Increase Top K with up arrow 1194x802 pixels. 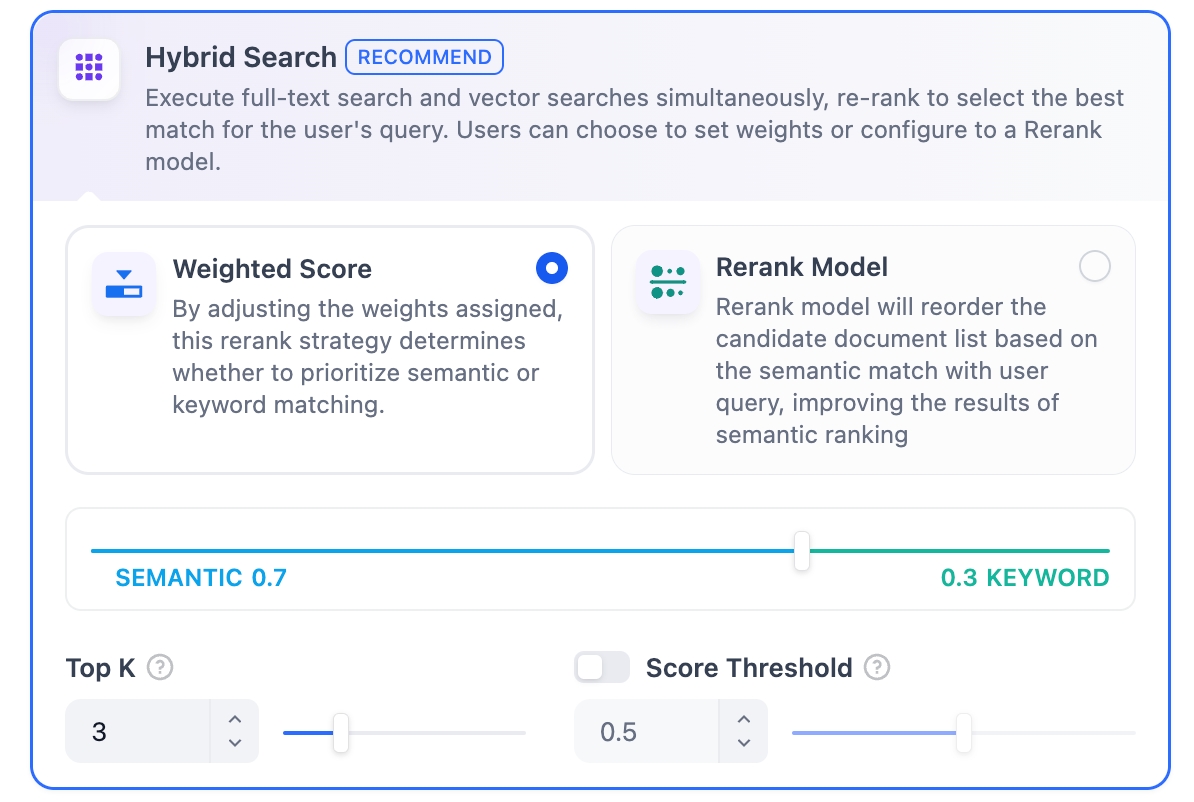click(235, 720)
